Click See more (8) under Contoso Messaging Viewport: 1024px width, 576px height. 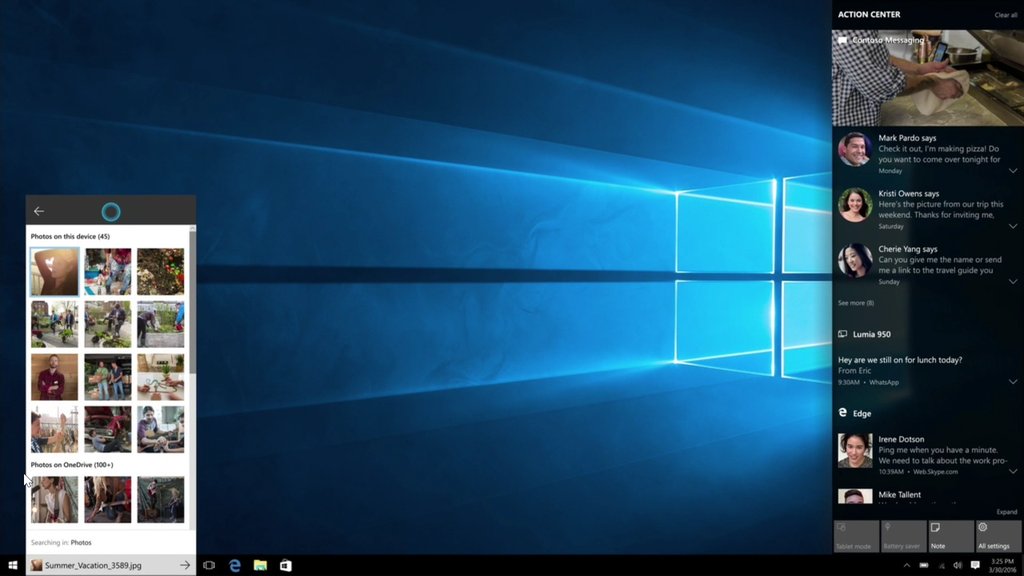pyautogui.click(x=855, y=302)
